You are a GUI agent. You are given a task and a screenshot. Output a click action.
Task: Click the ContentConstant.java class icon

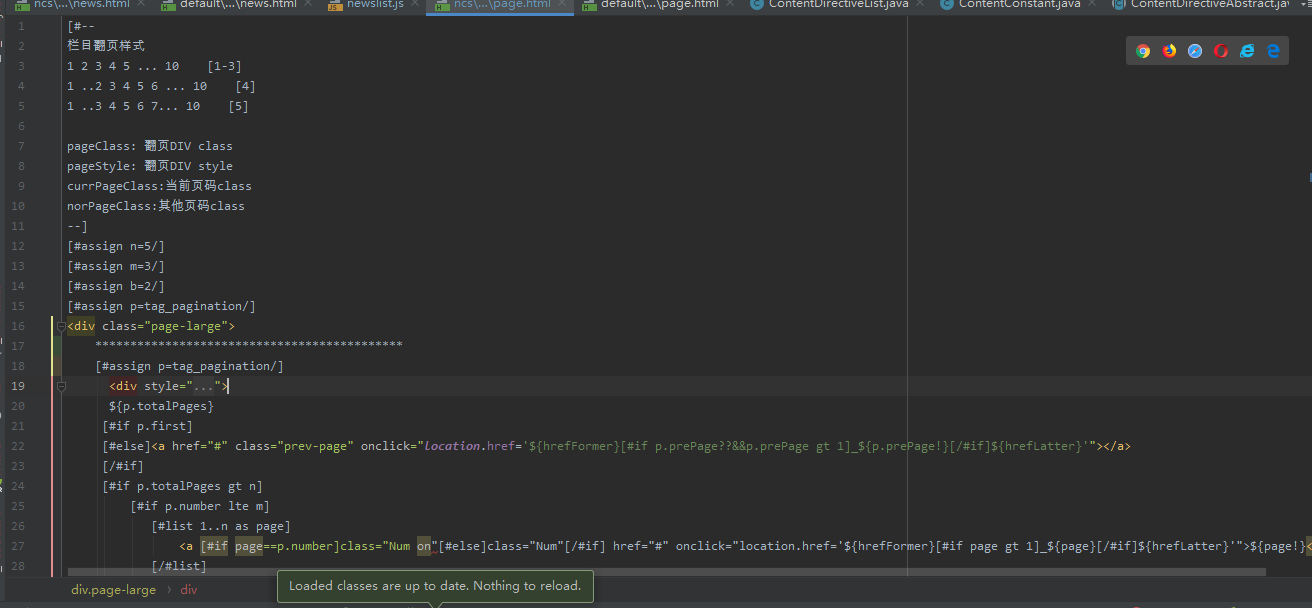click(x=946, y=5)
